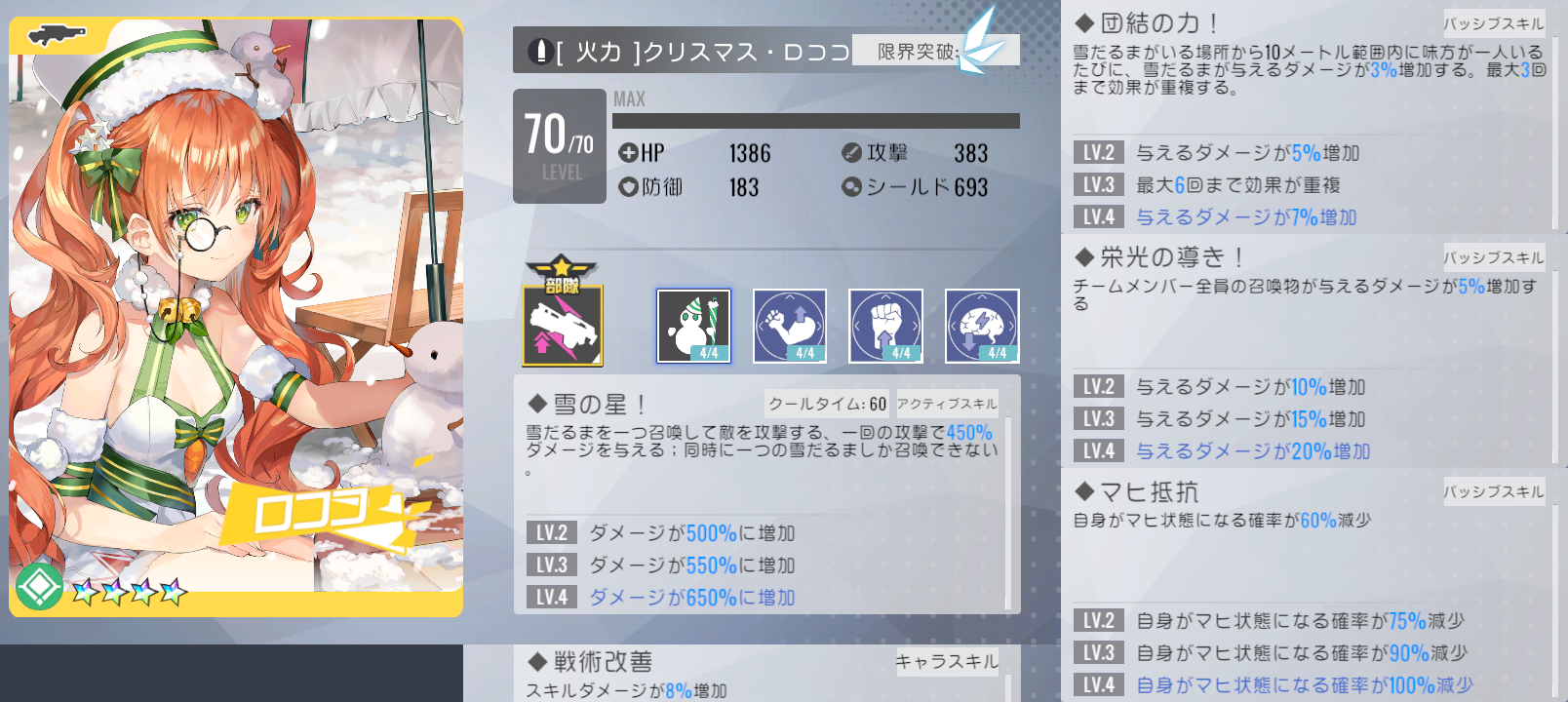Click the キャラスキル tag
This screenshot has width=1568, height=702.
947,662
